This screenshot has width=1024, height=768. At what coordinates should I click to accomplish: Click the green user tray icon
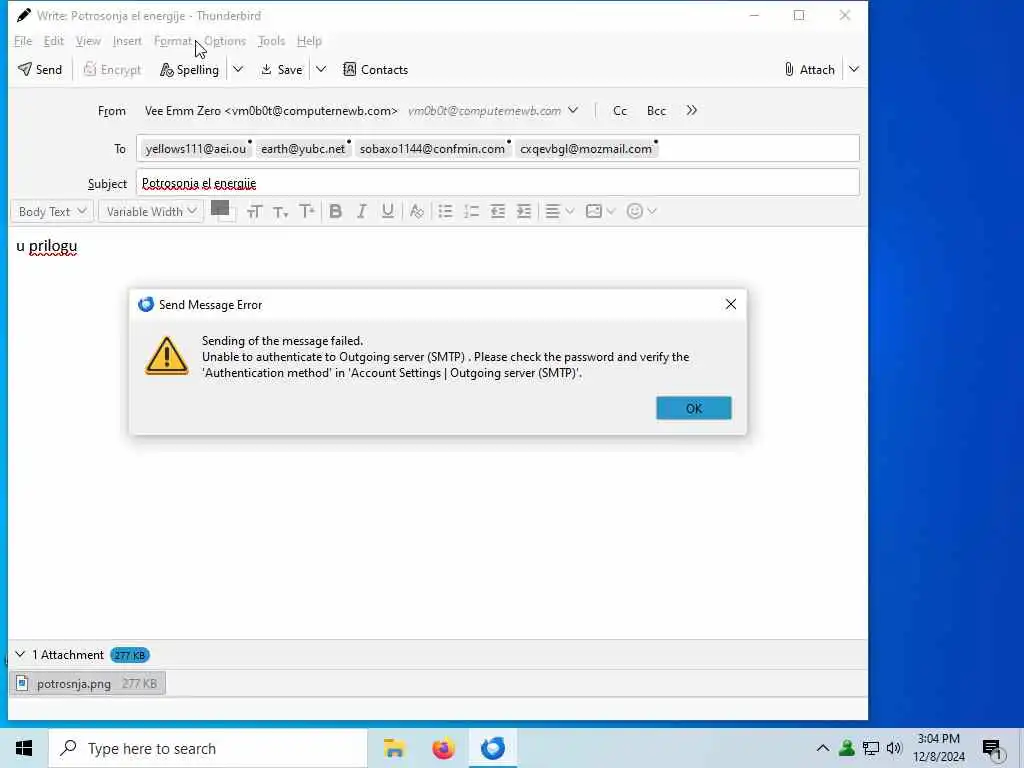(847, 748)
